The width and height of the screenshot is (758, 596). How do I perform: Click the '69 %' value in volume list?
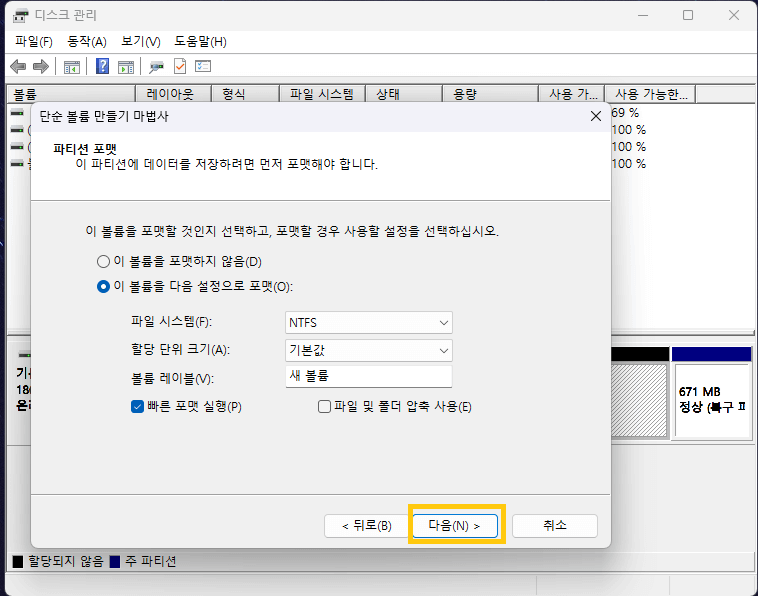(x=625, y=113)
